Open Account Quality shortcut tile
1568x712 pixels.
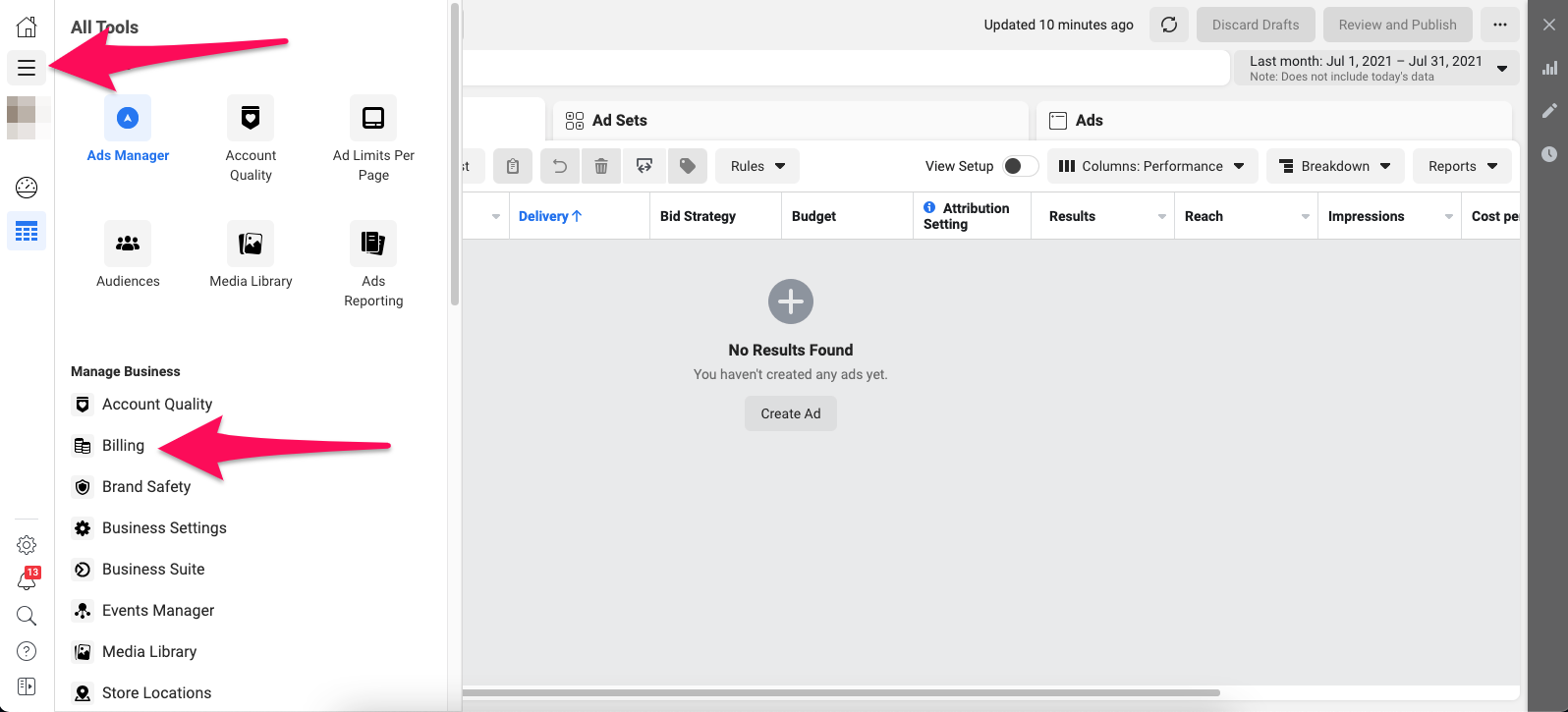click(251, 139)
